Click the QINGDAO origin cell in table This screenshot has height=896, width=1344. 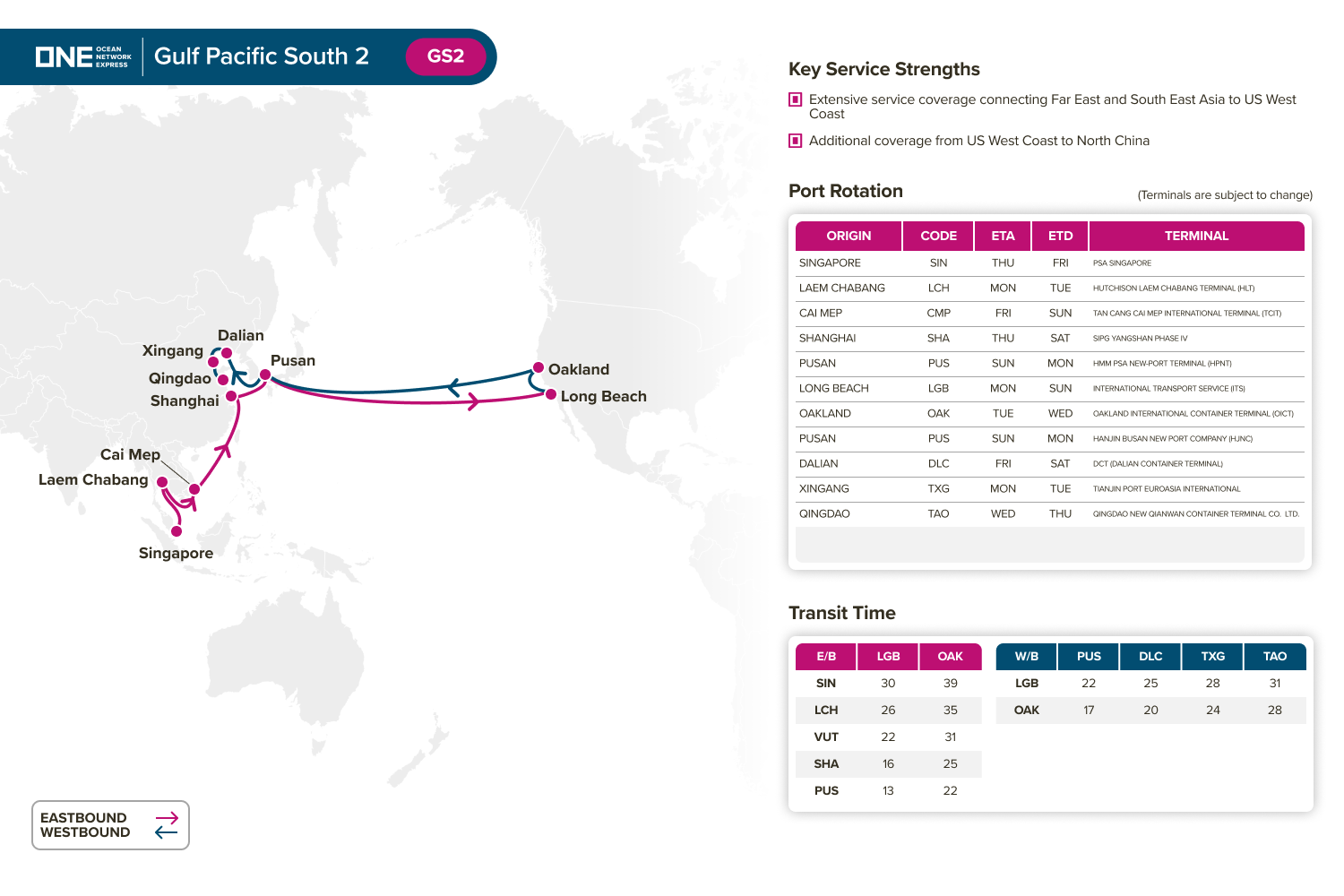click(x=824, y=513)
